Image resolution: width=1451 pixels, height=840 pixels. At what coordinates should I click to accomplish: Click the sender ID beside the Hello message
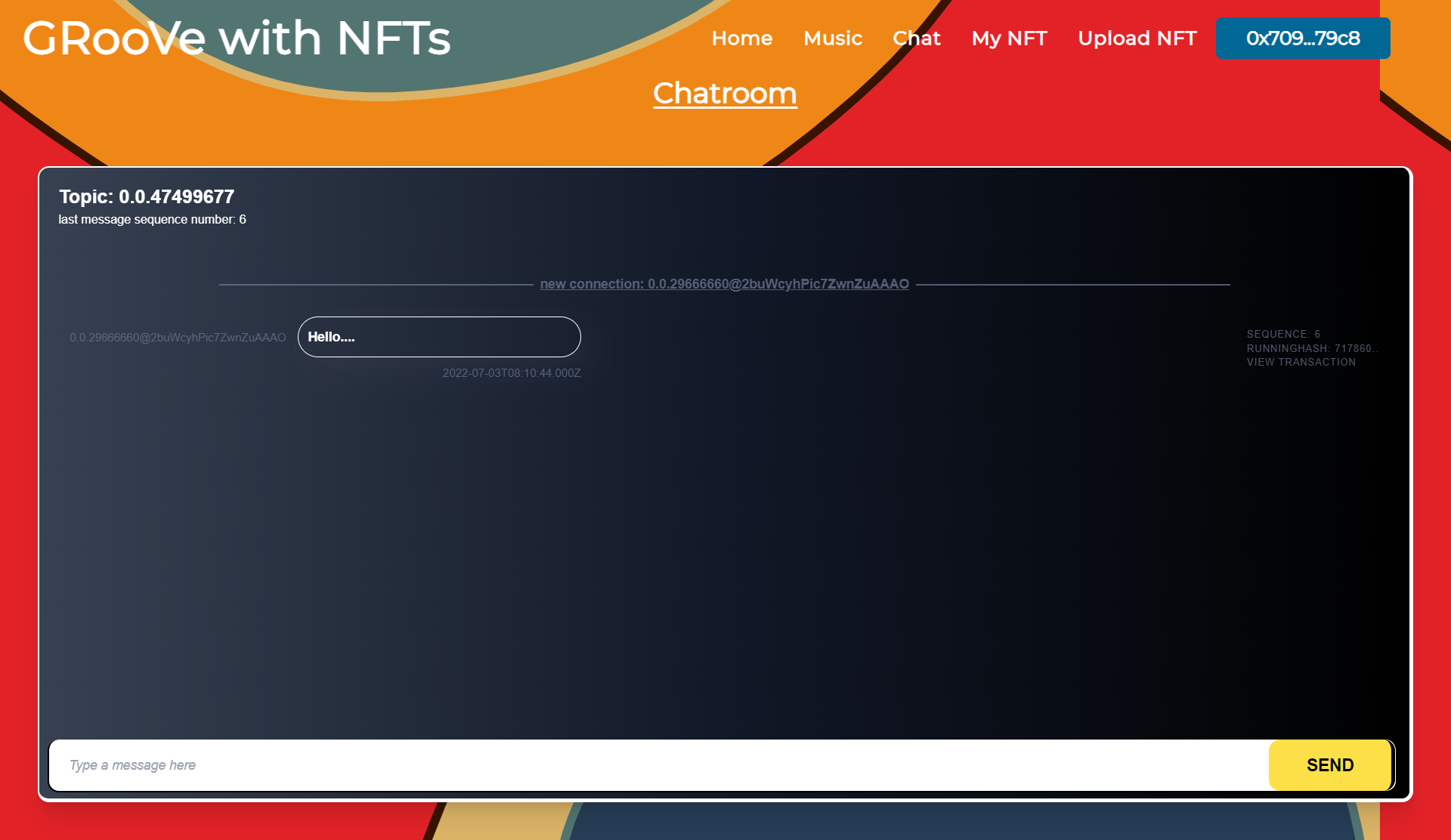[x=178, y=338]
